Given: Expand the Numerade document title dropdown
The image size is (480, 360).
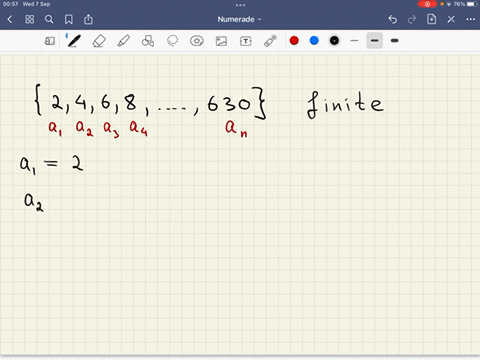Looking at the screenshot, I should click(x=239, y=19).
